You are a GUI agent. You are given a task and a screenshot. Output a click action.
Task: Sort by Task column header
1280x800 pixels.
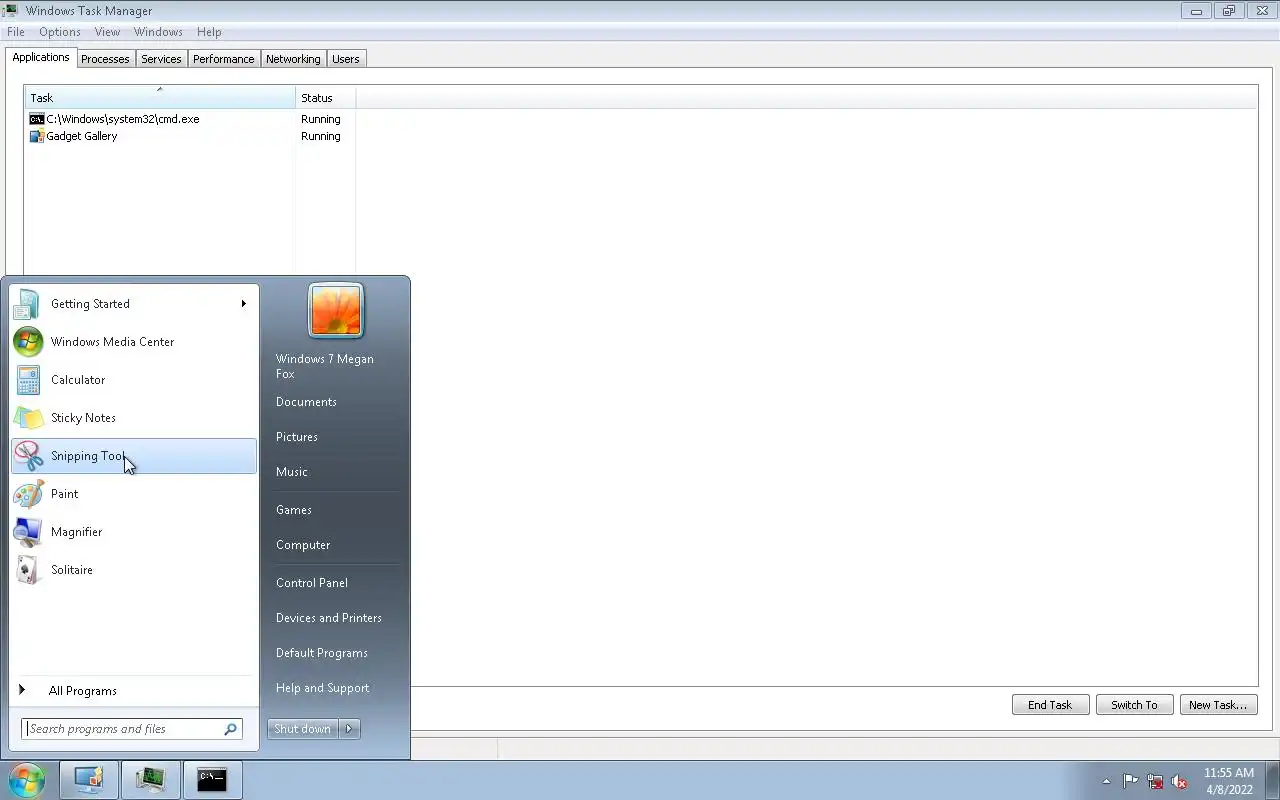click(x=160, y=98)
